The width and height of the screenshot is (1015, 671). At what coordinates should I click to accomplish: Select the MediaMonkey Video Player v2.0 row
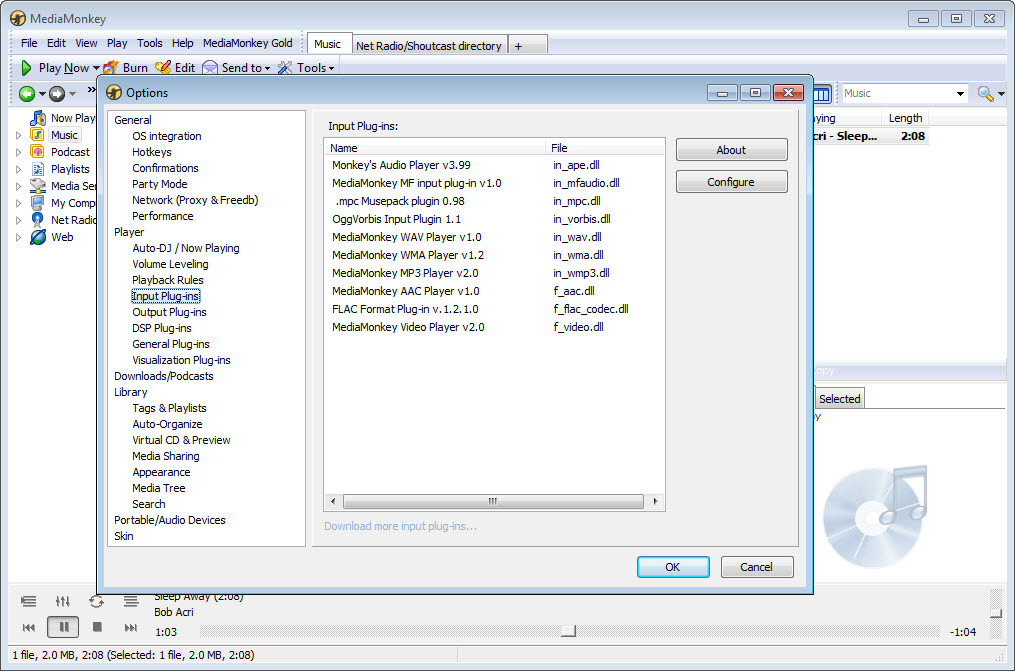click(495, 327)
